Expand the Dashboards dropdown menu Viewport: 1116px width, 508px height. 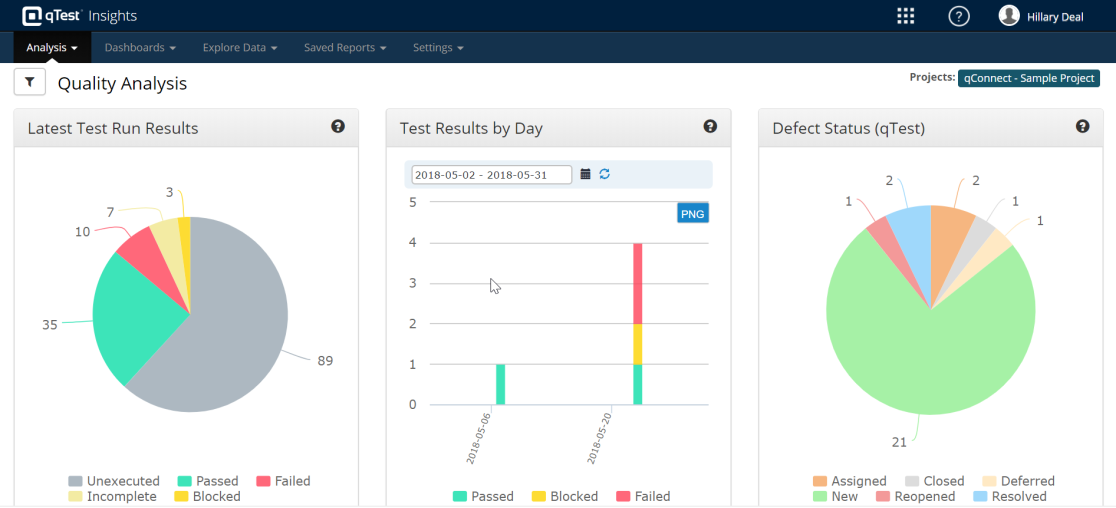point(140,47)
